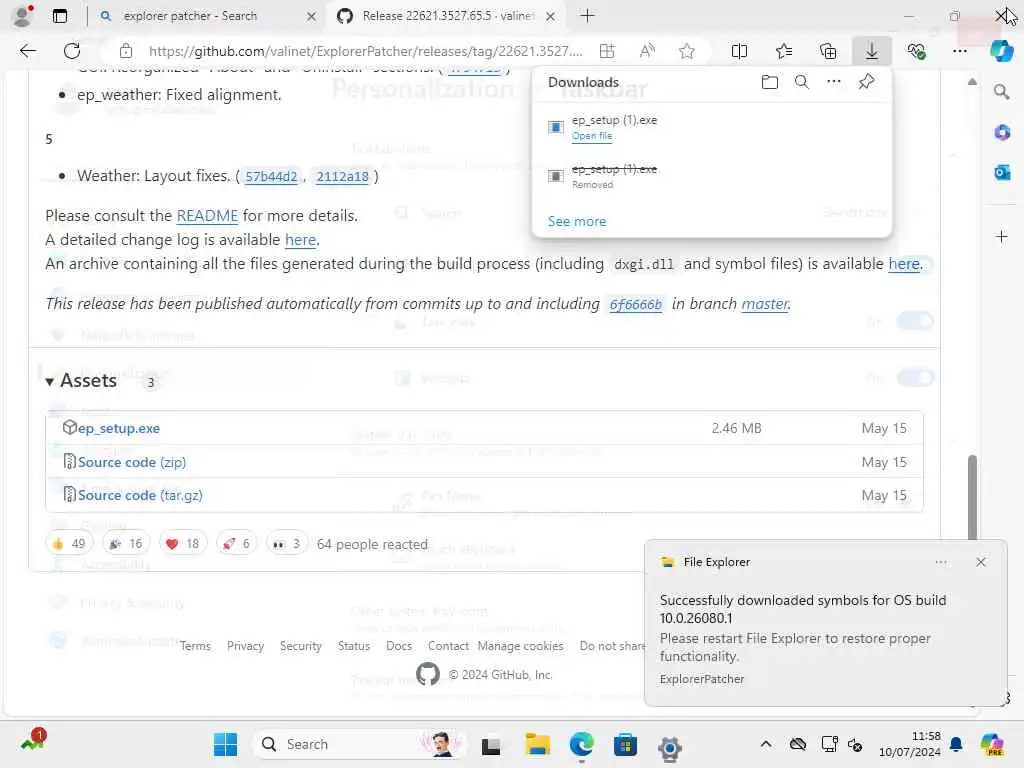Download Source code (tar.gz)
Screen dimensions: 1024x768
[x=140, y=496]
